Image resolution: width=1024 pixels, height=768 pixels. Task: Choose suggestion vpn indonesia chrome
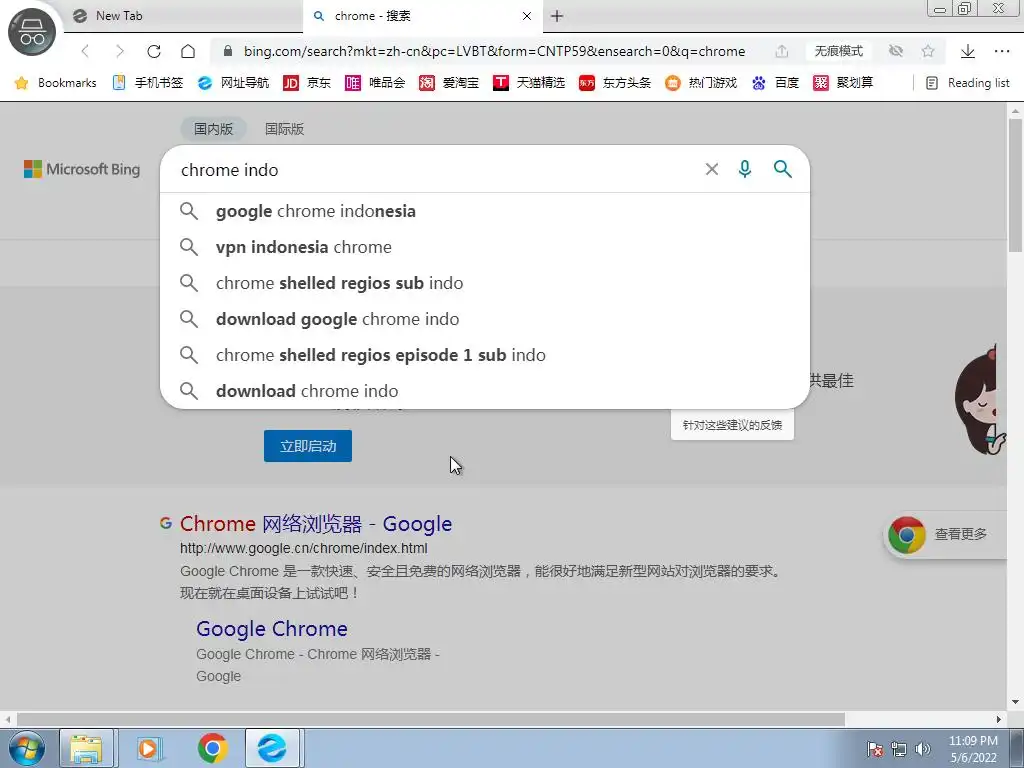pos(485,247)
